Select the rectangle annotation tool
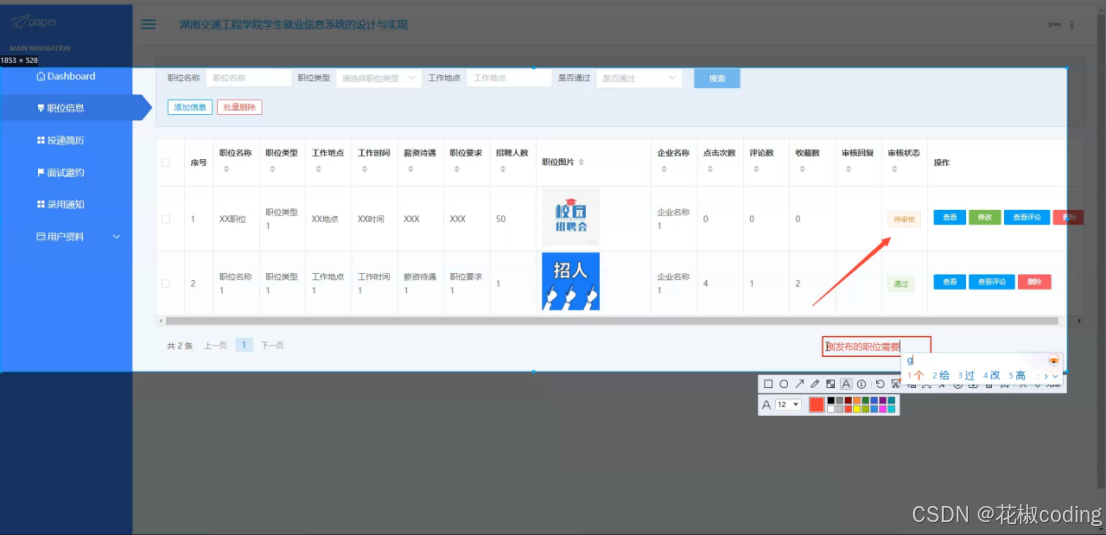Screen dimensions: 1106x535 click(x=768, y=384)
